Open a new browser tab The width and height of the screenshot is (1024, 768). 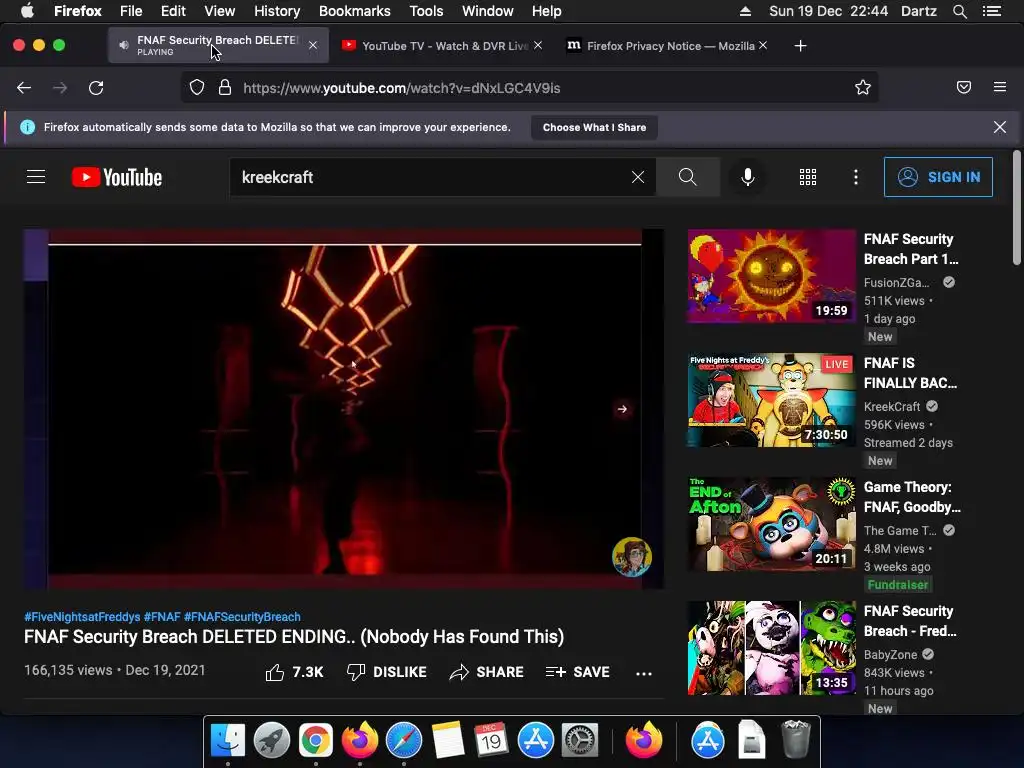(800, 46)
